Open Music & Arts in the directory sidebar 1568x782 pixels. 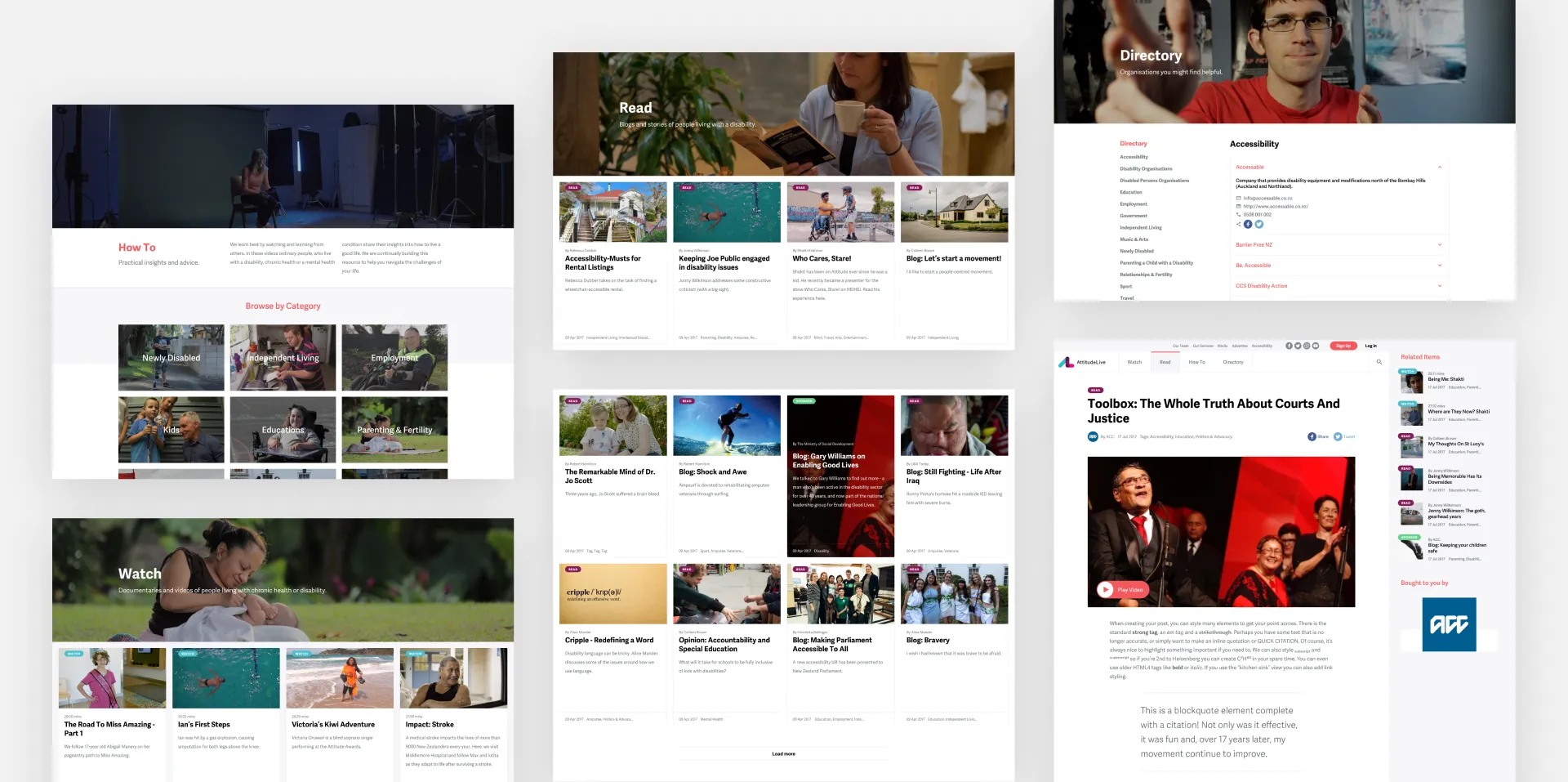pyautogui.click(x=1134, y=239)
